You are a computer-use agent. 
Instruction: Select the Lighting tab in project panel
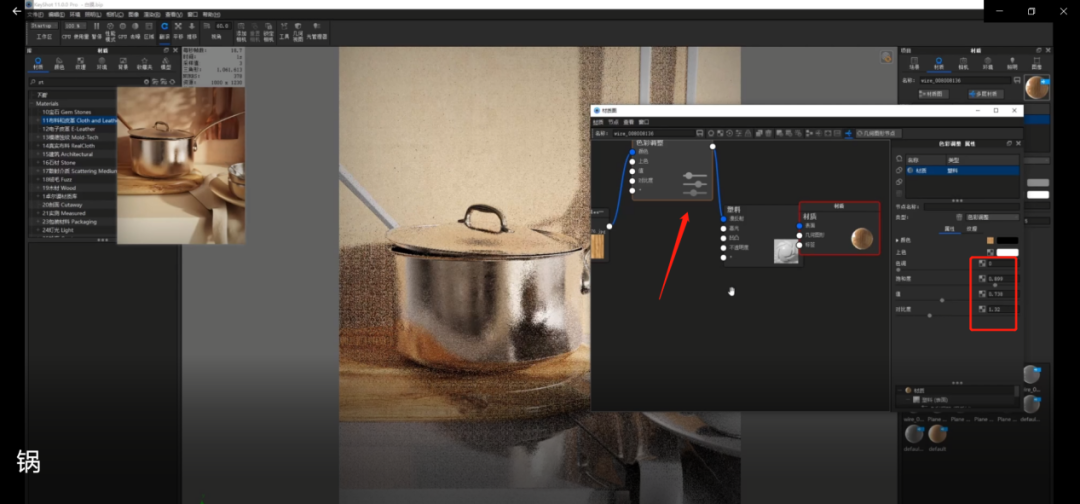pos(1013,62)
